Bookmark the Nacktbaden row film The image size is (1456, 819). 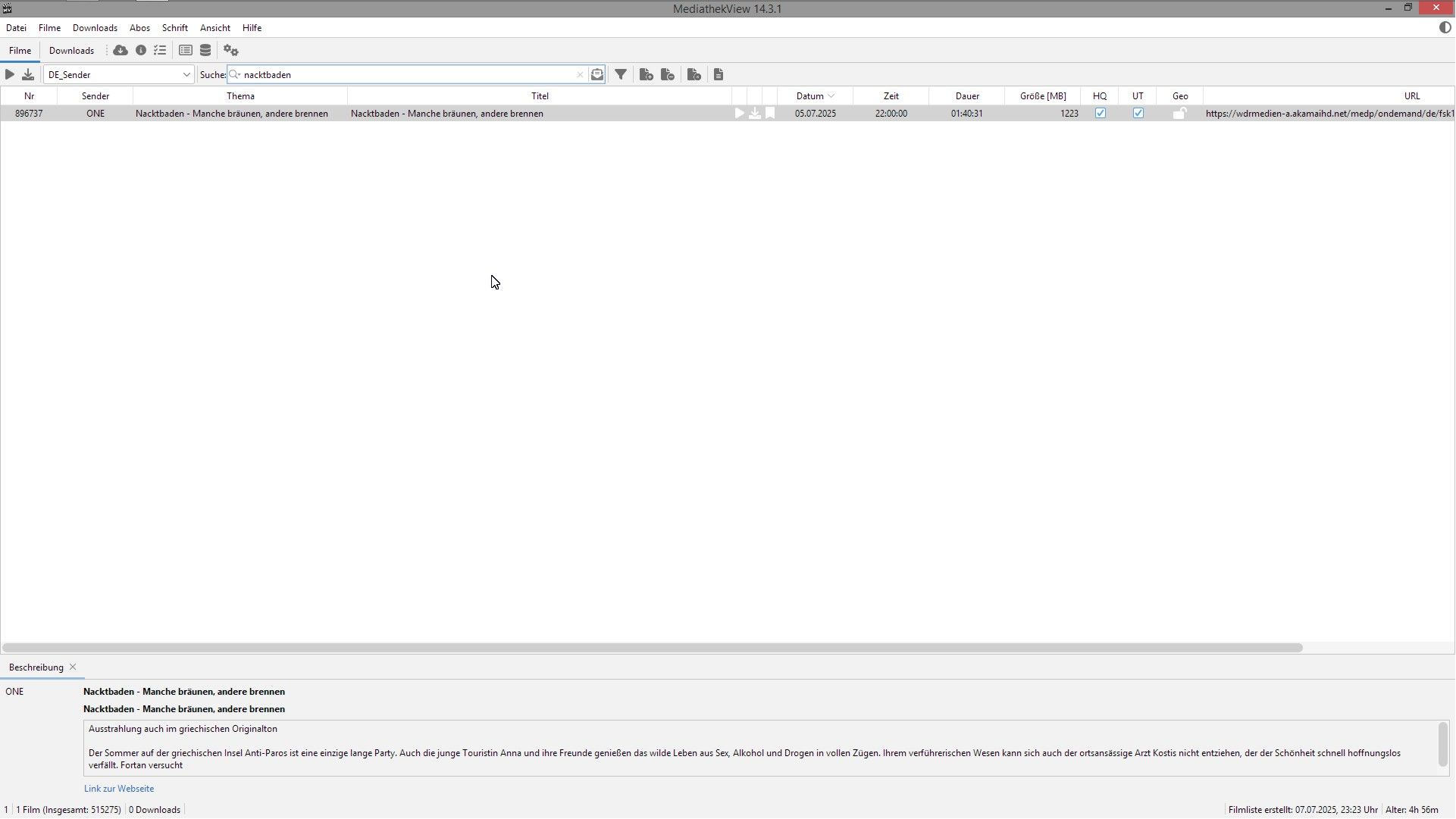(770, 114)
